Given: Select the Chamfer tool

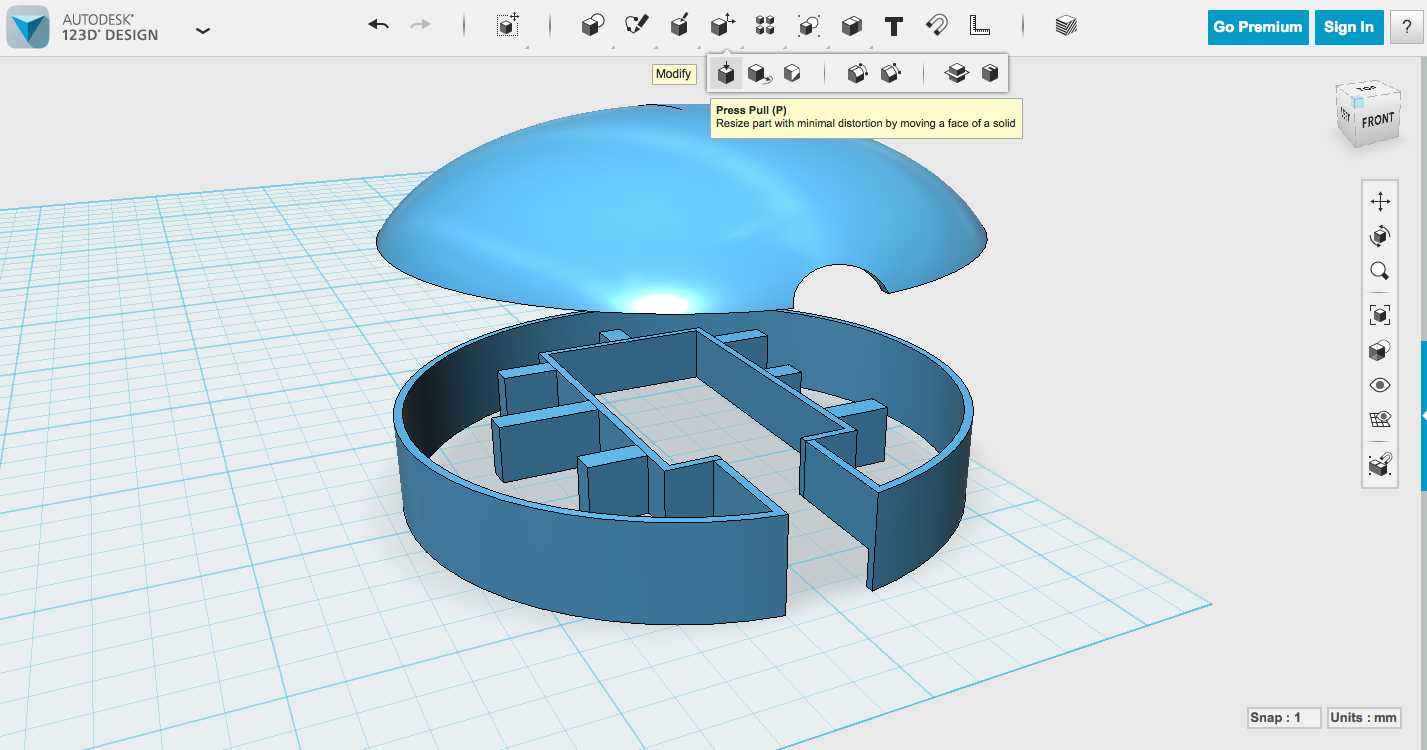Looking at the screenshot, I should (891, 73).
